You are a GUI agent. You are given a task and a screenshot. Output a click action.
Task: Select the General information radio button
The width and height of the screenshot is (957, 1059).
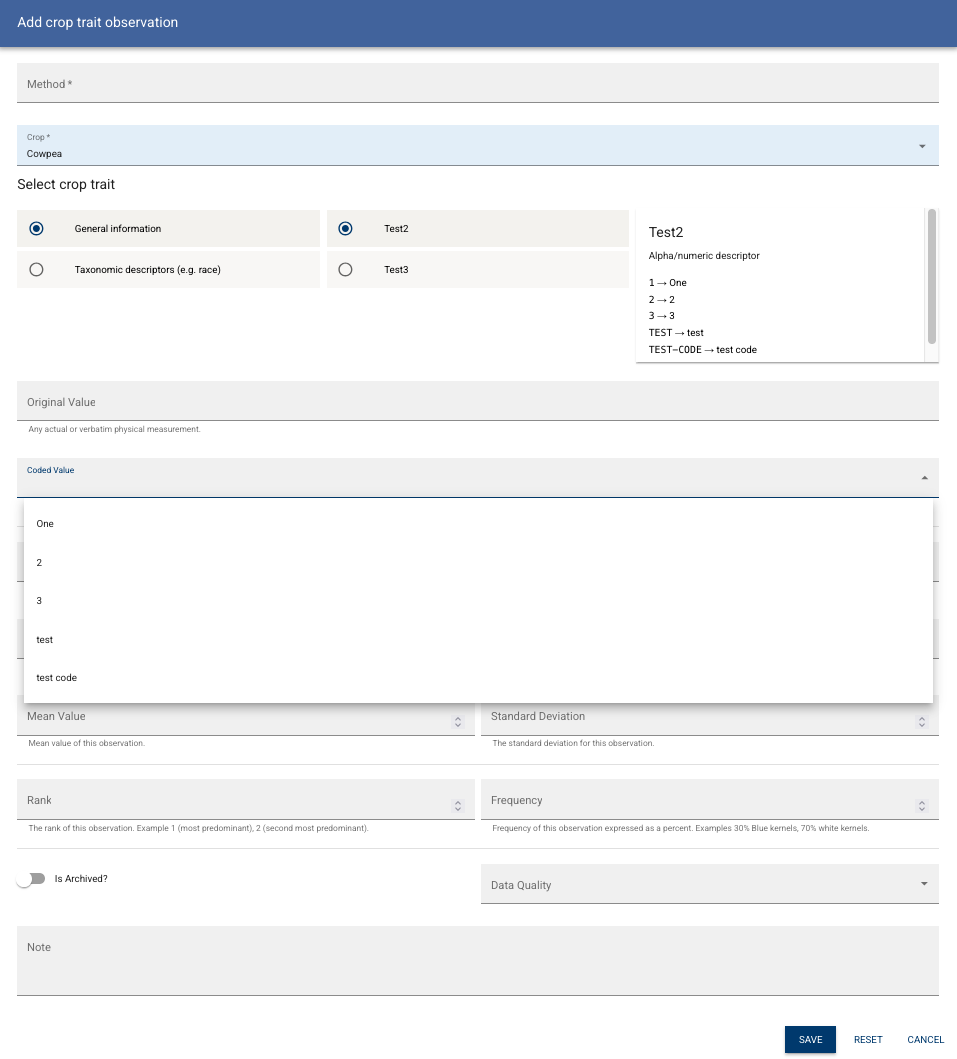[x=37, y=228]
